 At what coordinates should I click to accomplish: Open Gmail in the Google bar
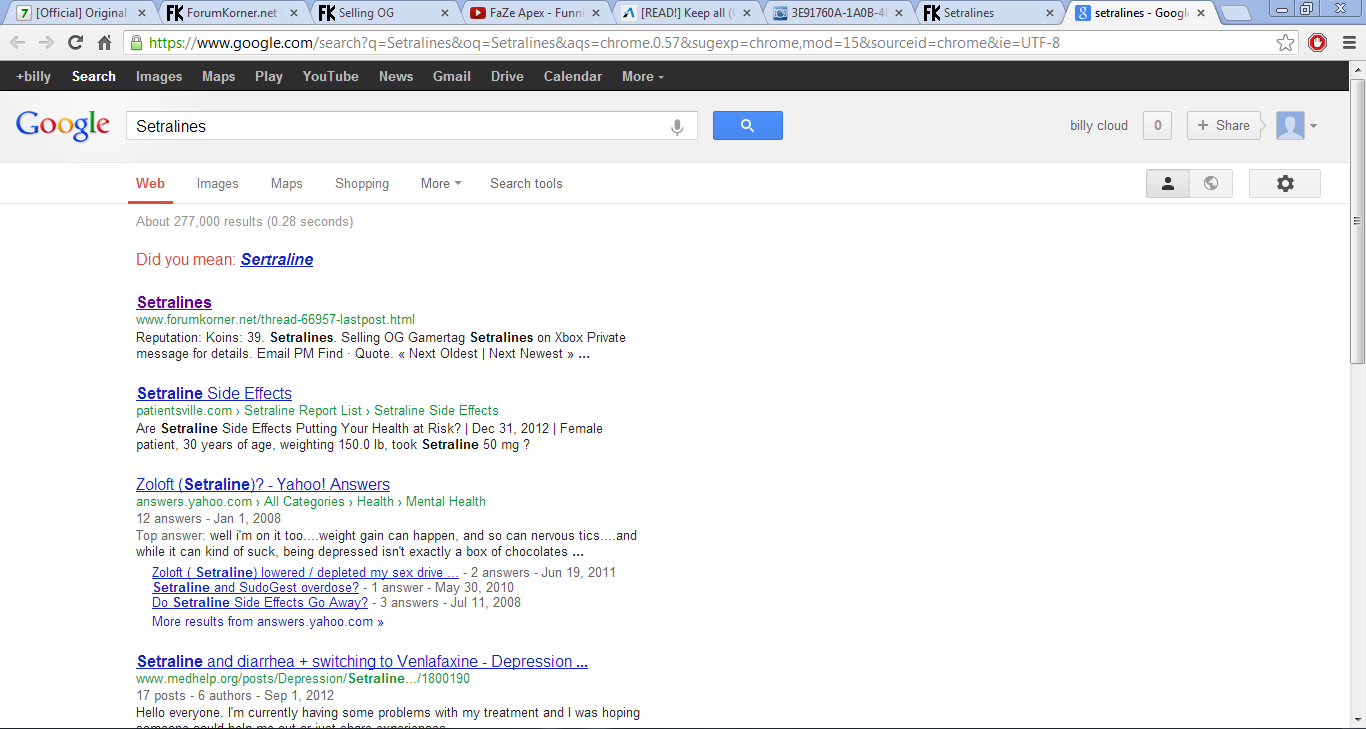pos(452,76)
